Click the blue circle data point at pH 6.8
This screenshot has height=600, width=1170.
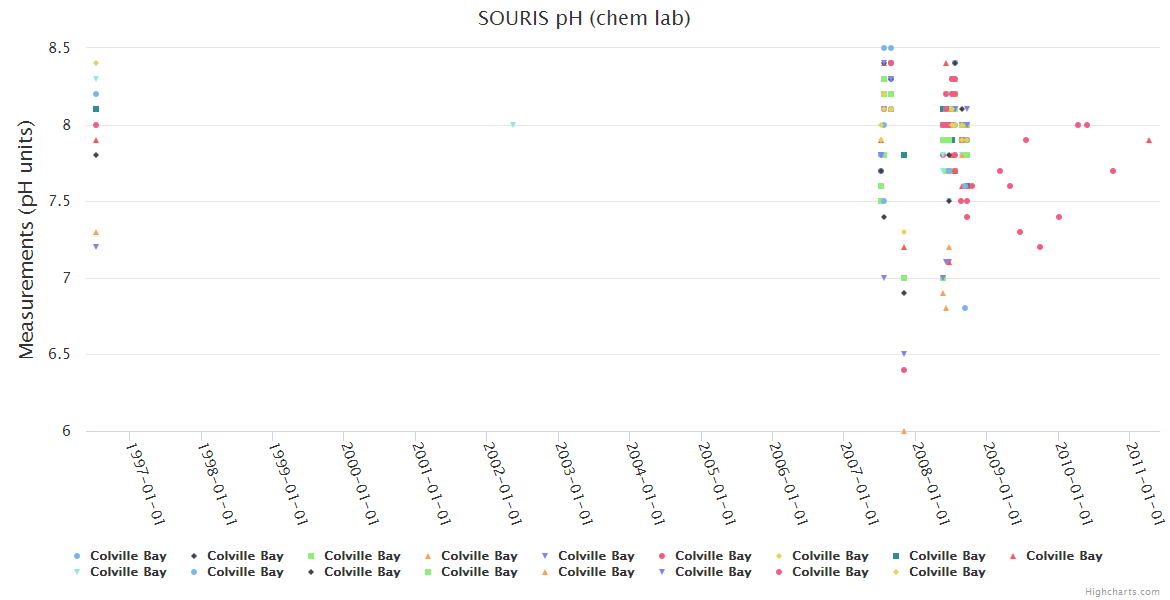click(965, 308)
